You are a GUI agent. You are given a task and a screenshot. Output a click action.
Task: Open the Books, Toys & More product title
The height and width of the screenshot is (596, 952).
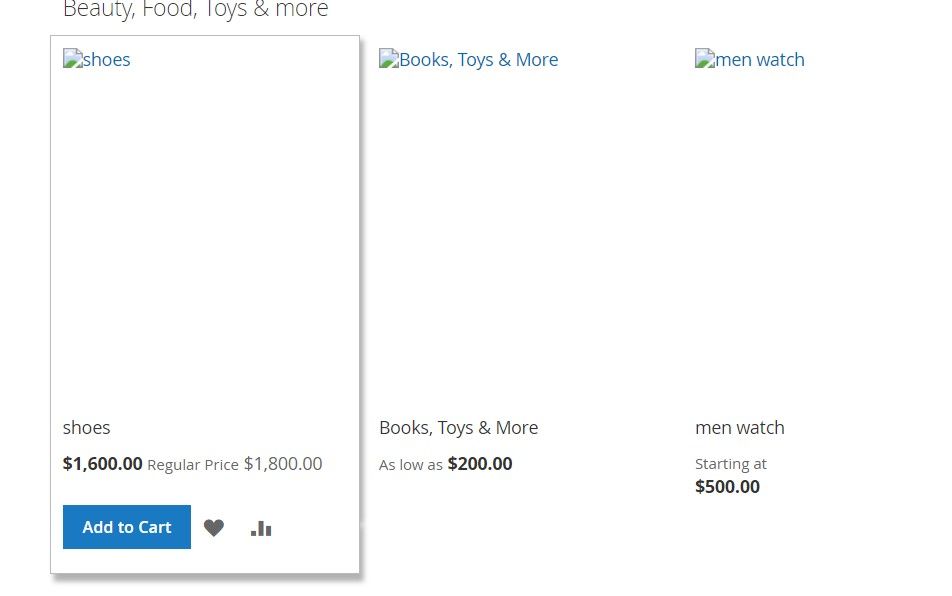pyautogui.click(x=458, y=427)
